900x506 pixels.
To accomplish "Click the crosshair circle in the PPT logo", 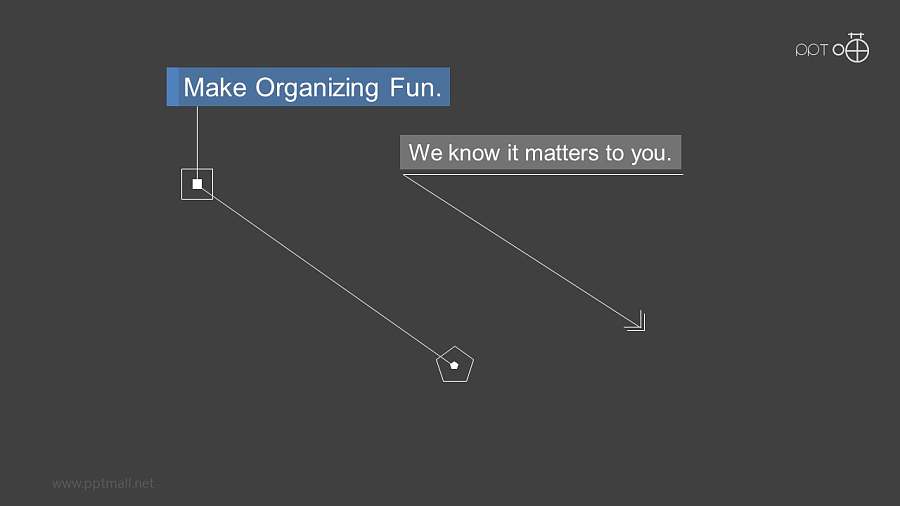I will click(857, 50).
